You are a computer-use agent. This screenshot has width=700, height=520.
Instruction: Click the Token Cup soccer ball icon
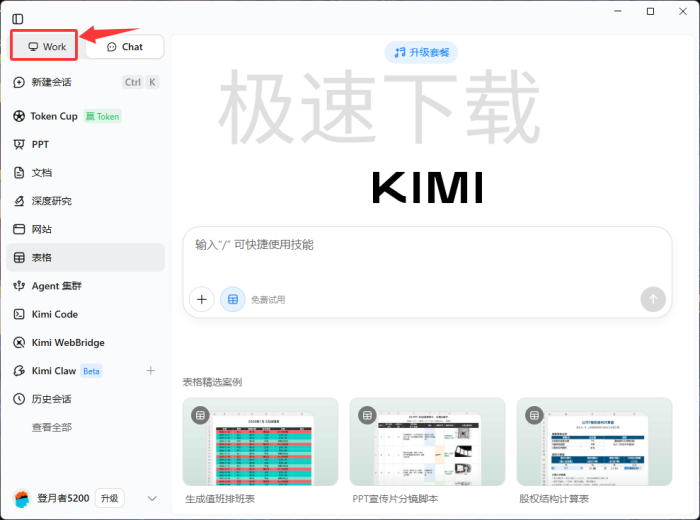(x=19, y=116)
